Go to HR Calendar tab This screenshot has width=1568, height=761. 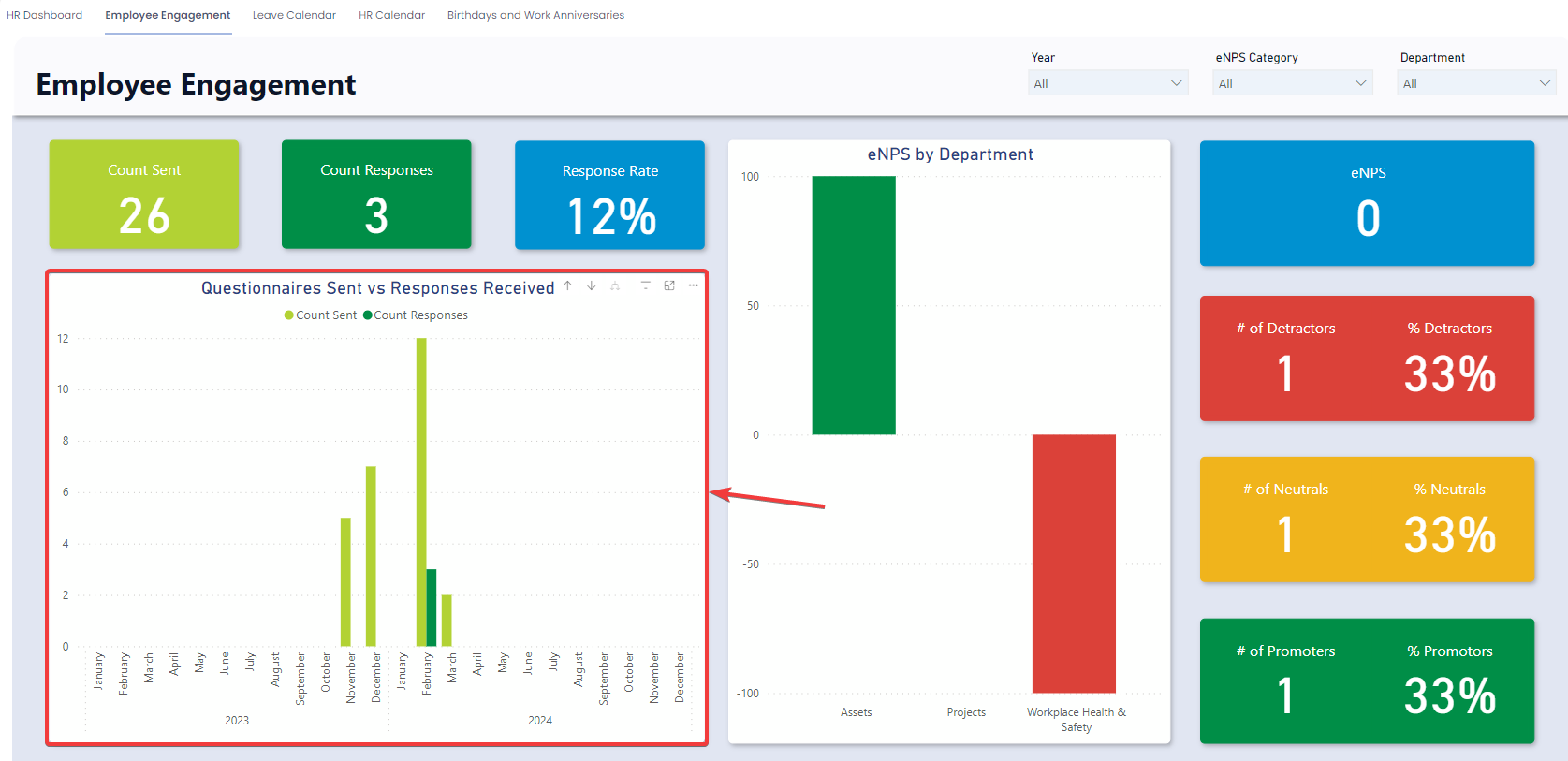tap(391, 15)
